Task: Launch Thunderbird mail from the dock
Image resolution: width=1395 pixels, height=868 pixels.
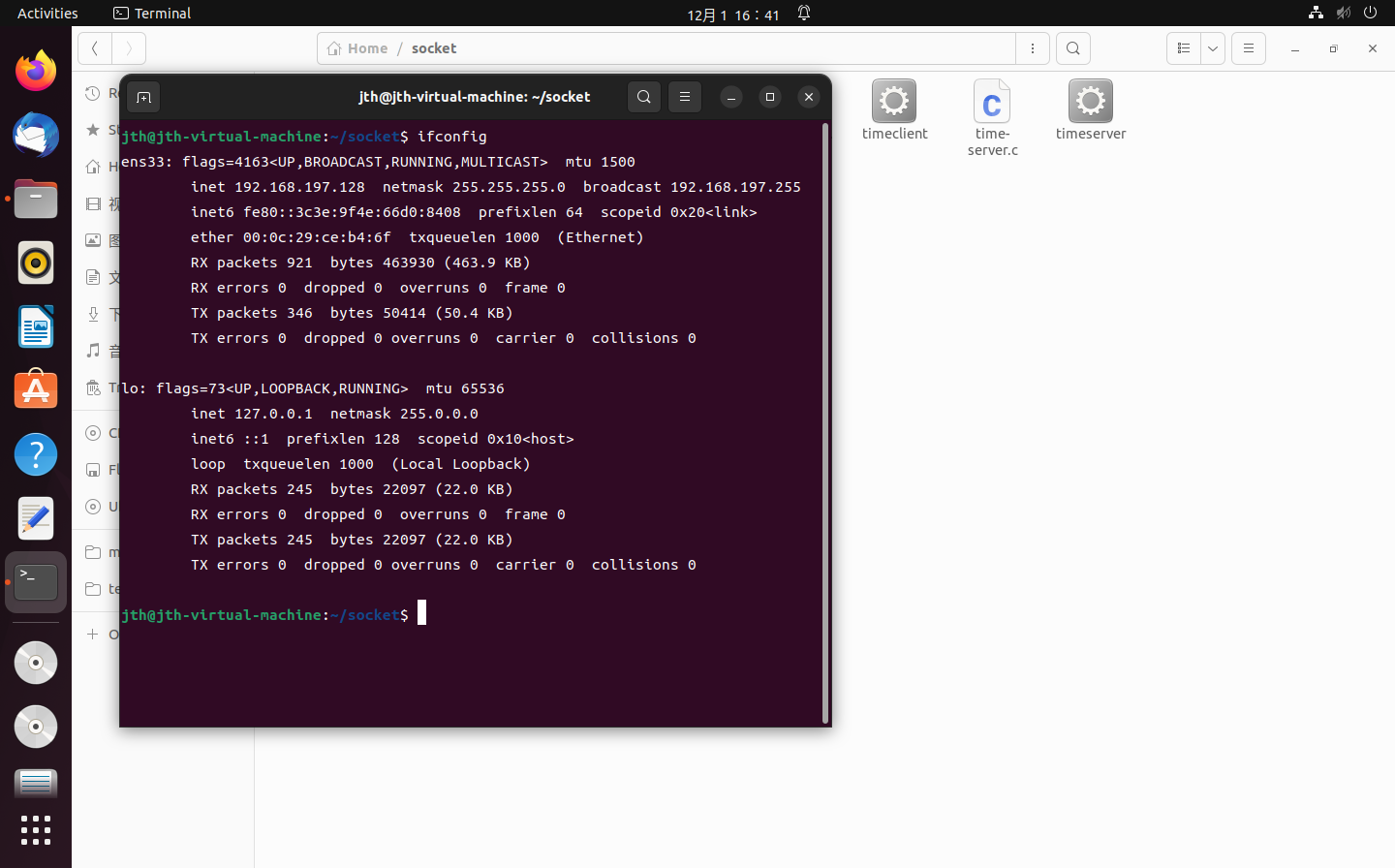Action: click(36, 135)
